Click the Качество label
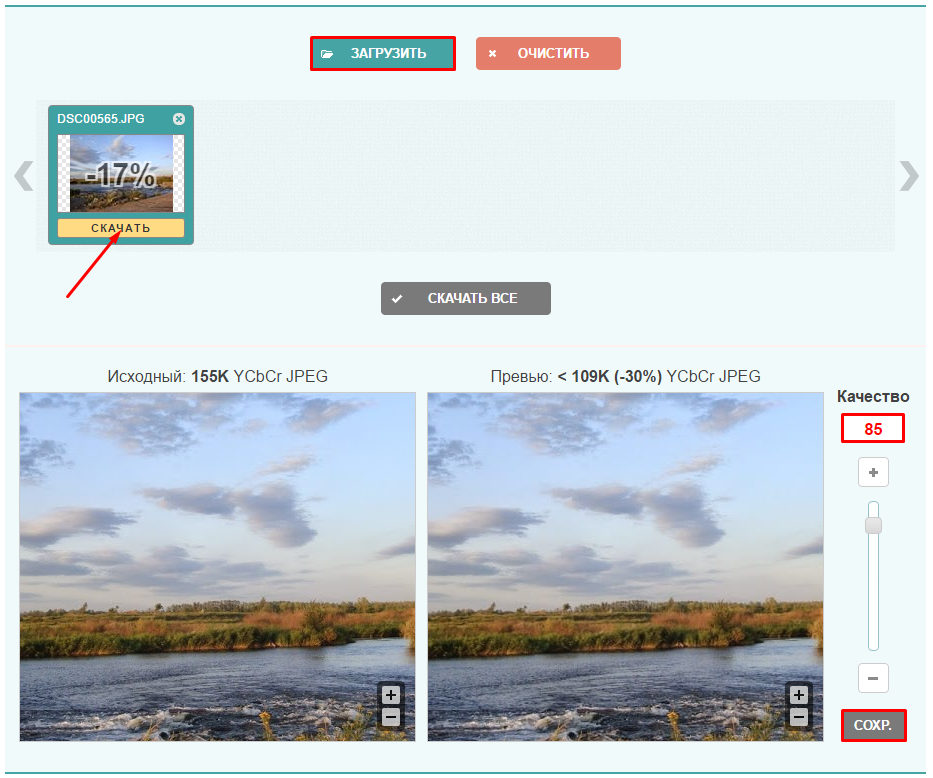The image size is (933, 778). (x=873, y=396)
